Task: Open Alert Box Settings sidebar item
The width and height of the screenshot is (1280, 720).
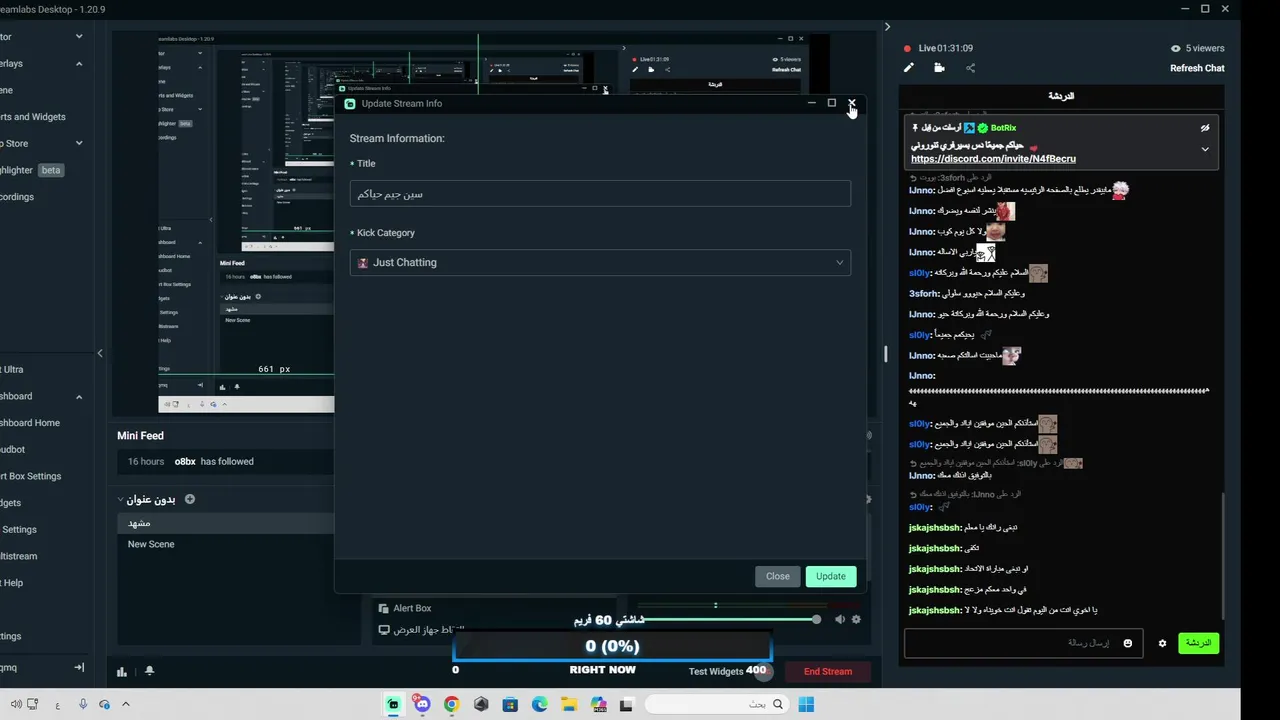Action: click(x=31, y=476)
